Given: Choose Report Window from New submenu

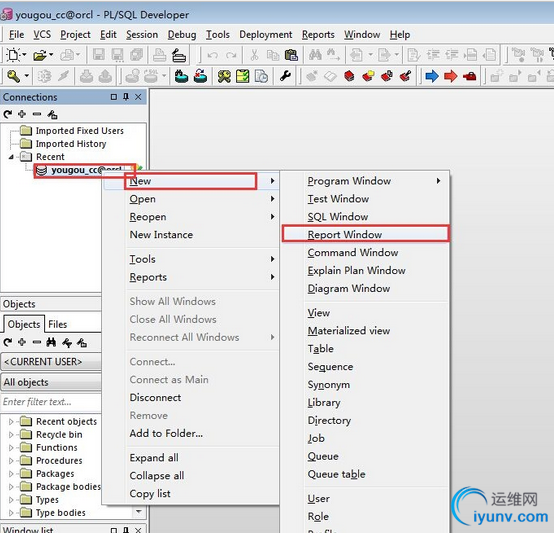Looking at the screenshot, I should [x=366, y=235].
